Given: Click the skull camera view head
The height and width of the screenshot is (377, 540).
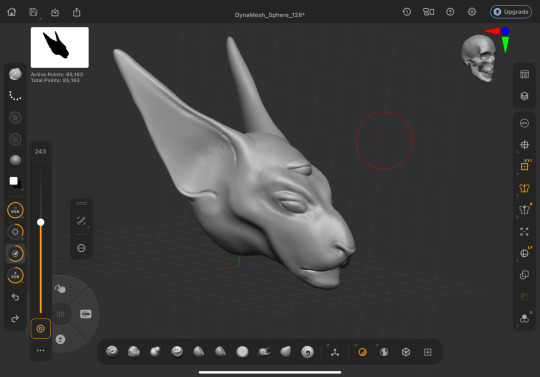Looking at the screenshot, I should pyautogui.click(x=479, y=58).
